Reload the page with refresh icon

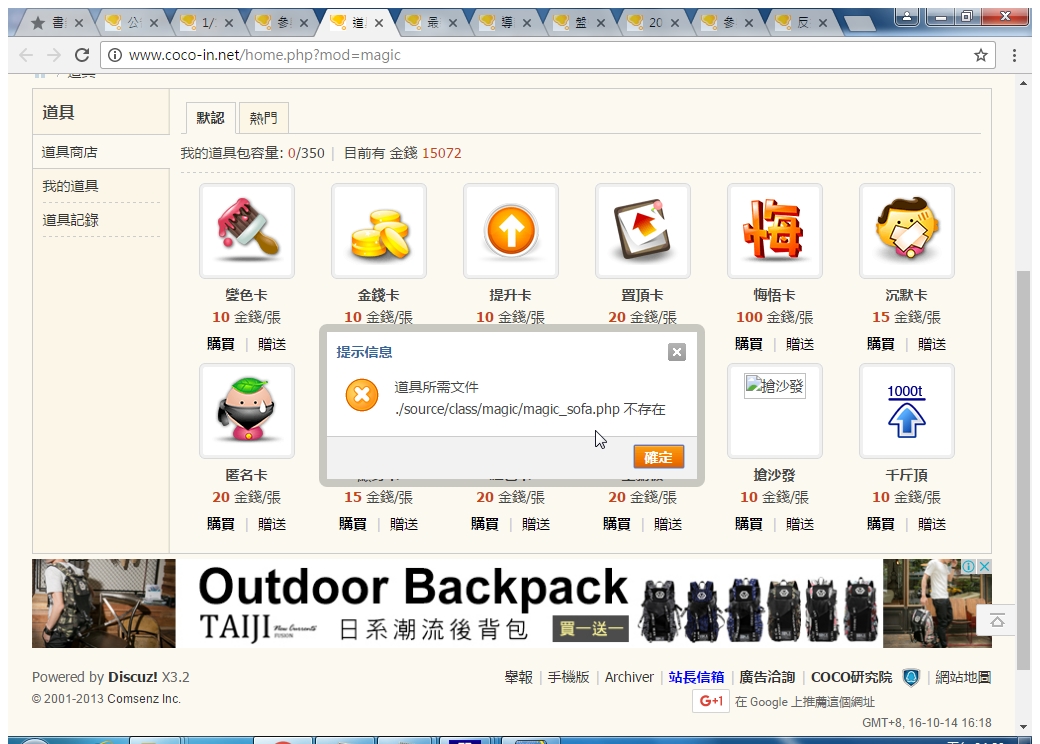(x=82, y=55)
